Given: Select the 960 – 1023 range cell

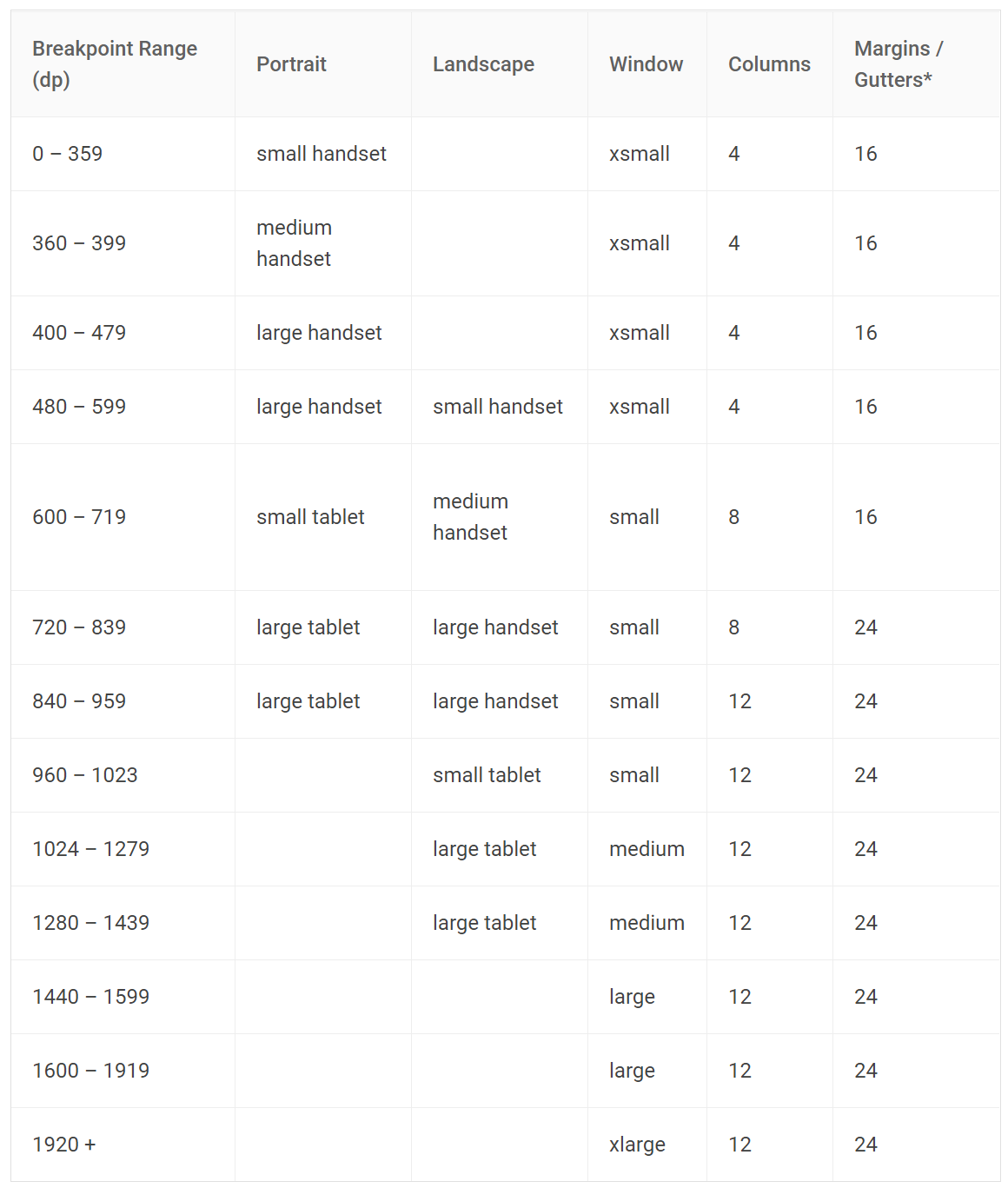Looking at the screenshot, I should pyautogui.click(x=123, y=775).
